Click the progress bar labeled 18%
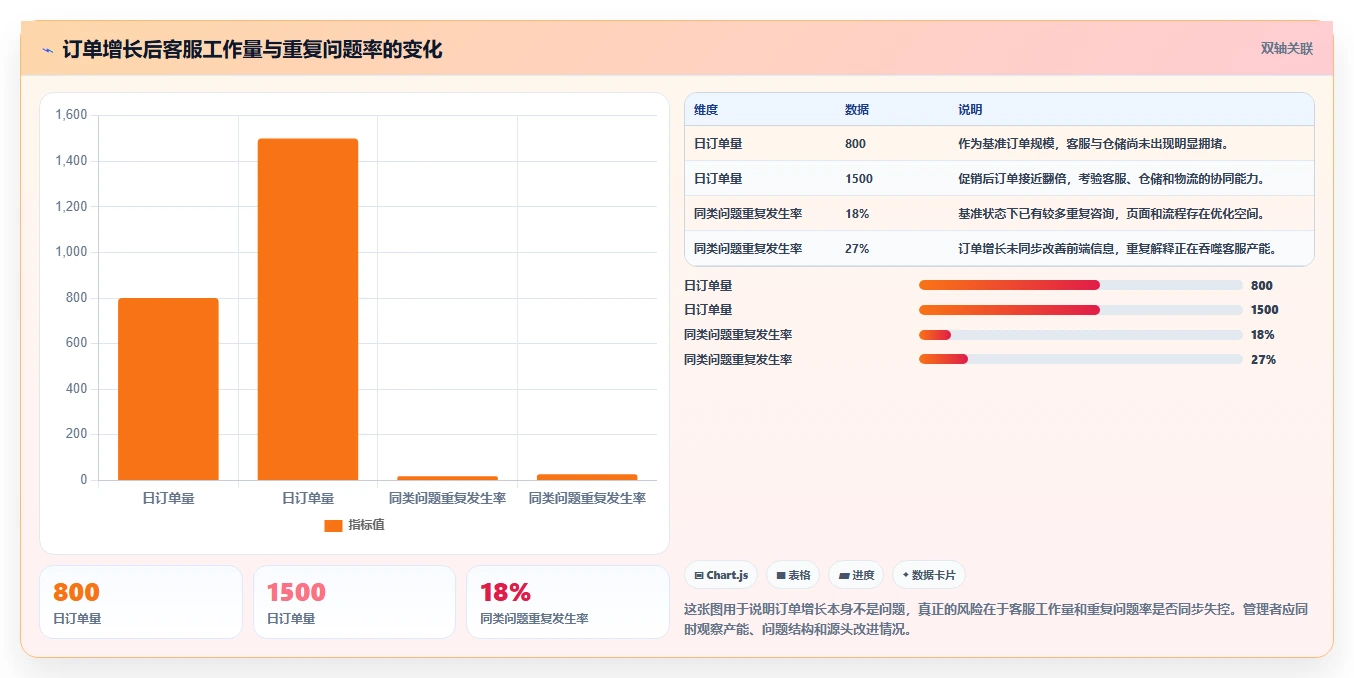This screenshot has width=1354, height=678. (x=1081, y=335)
